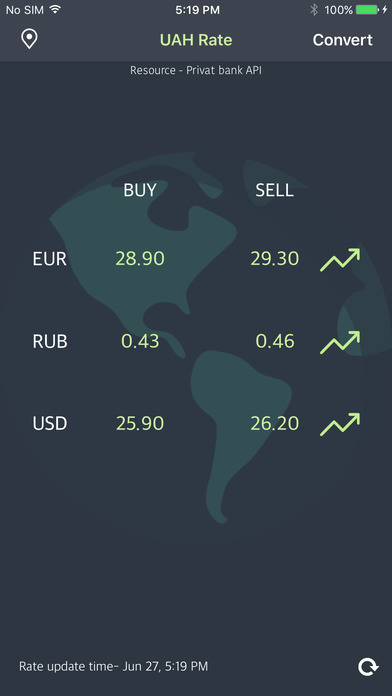The width and height of the screenshot is (392, 696).
Task: Tap the Bluetooth status icon
Action: [314, 10]
